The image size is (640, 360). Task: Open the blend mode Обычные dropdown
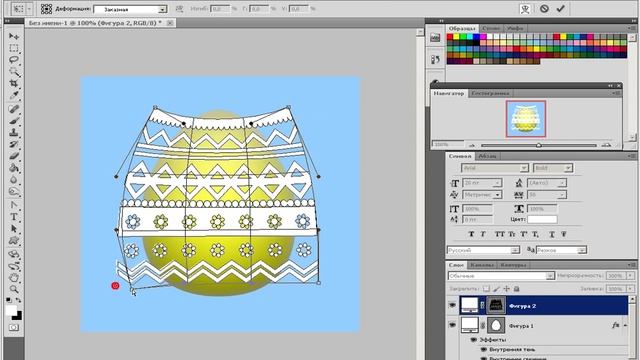coord(550,276)
